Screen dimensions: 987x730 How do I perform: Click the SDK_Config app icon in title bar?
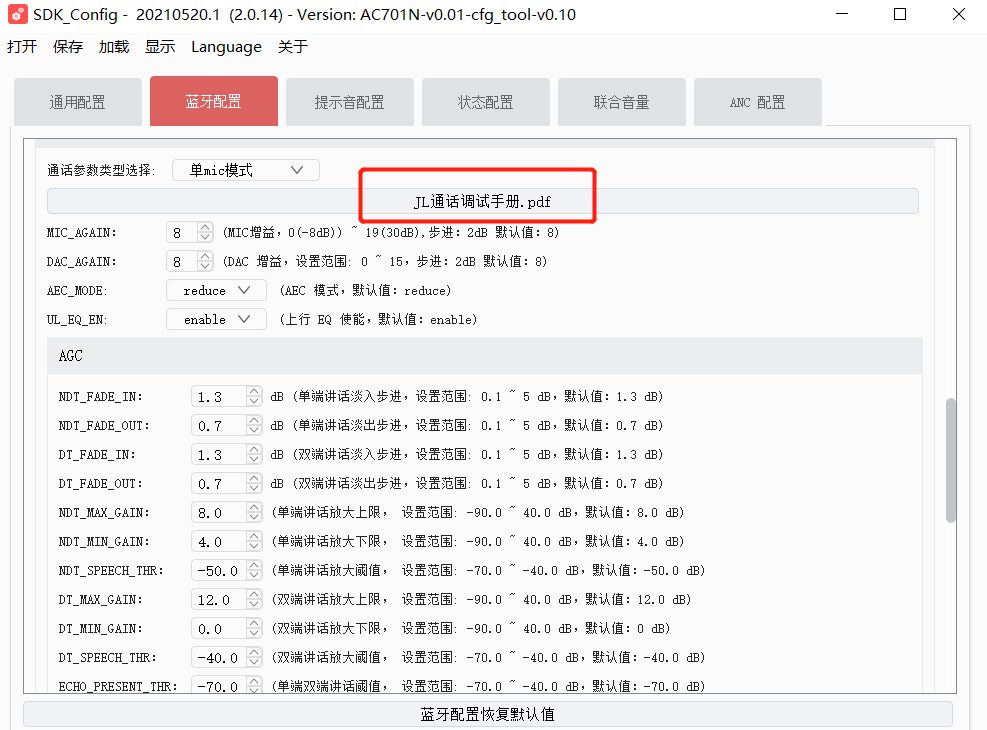tap(18, 14)
